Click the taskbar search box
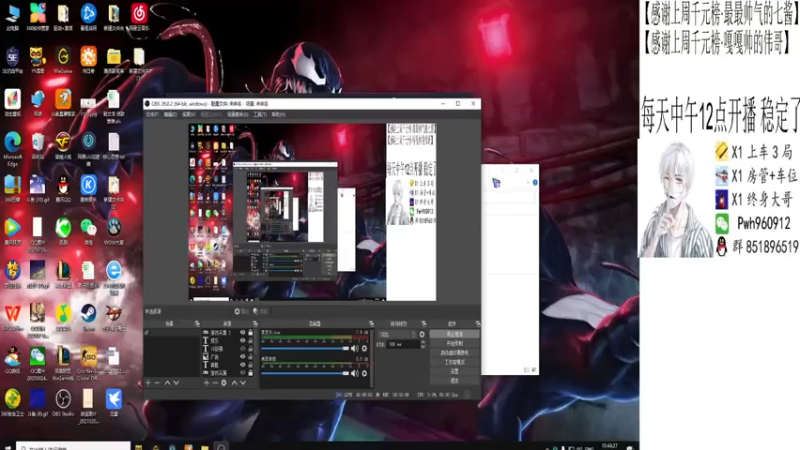 coord(73,447)
